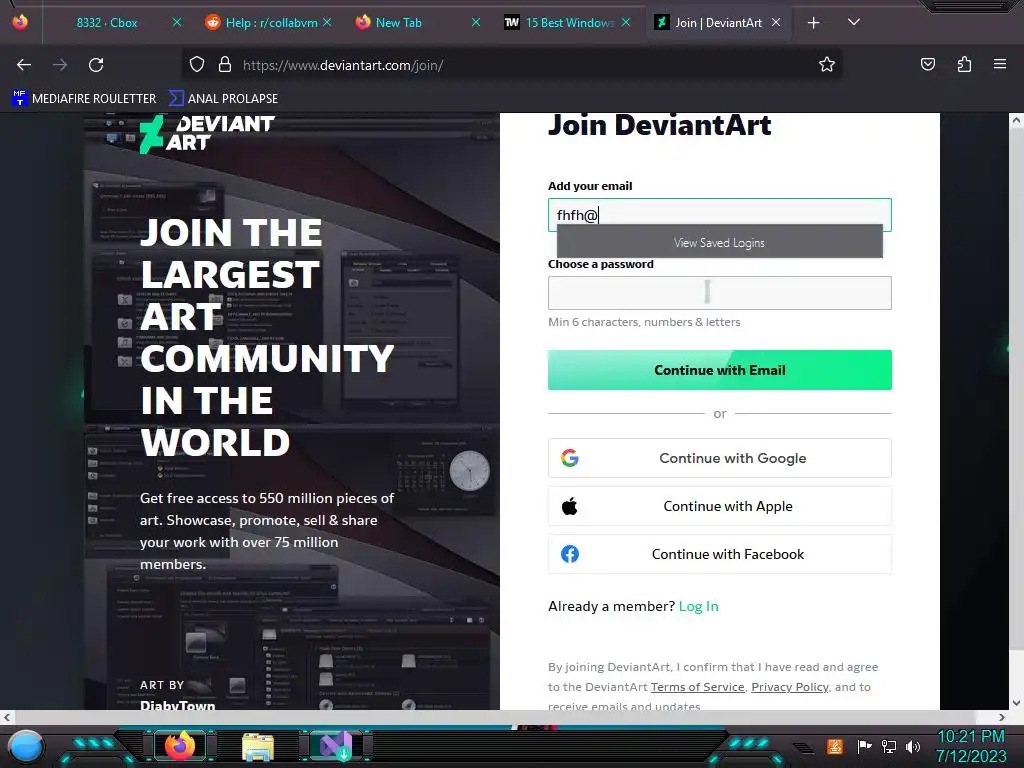Select the Join DeviantArt tab
Screen dimensions: 1024x768
pyautogui.click(x=718, y=23)
